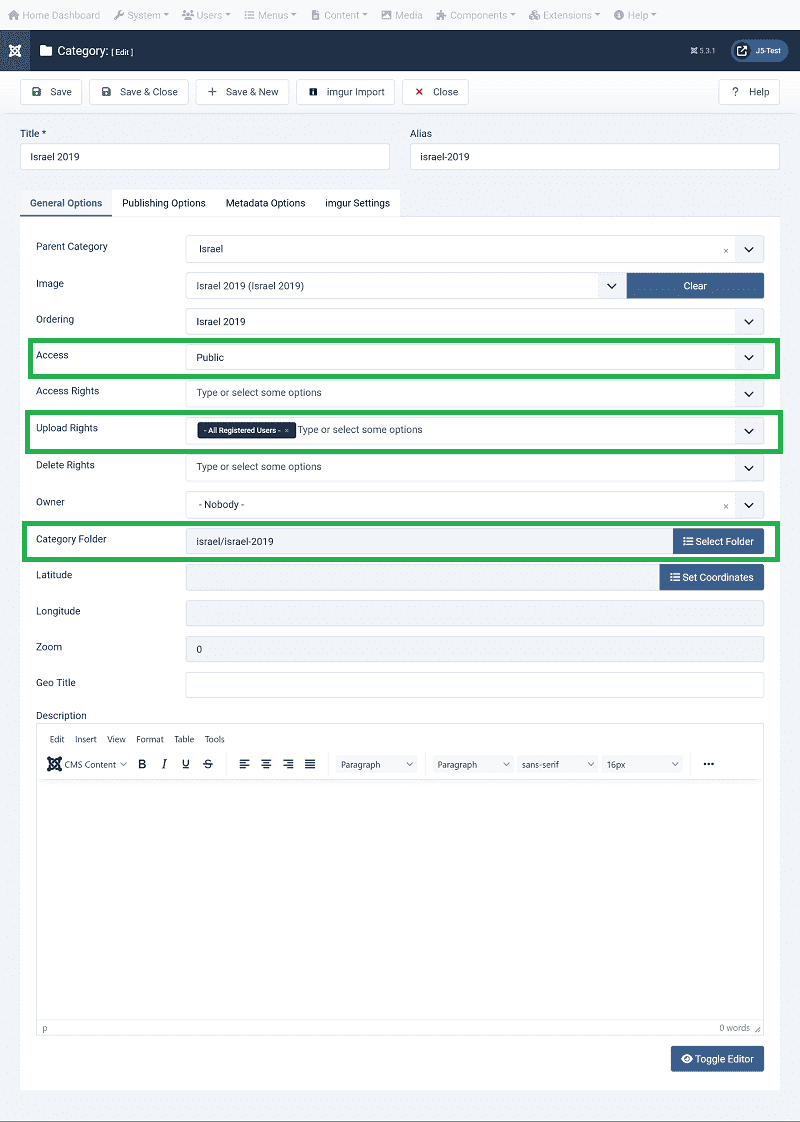Open the Components menu
Image resolution: width=800 pixels, height=1122 pixels.
point(476,15)
